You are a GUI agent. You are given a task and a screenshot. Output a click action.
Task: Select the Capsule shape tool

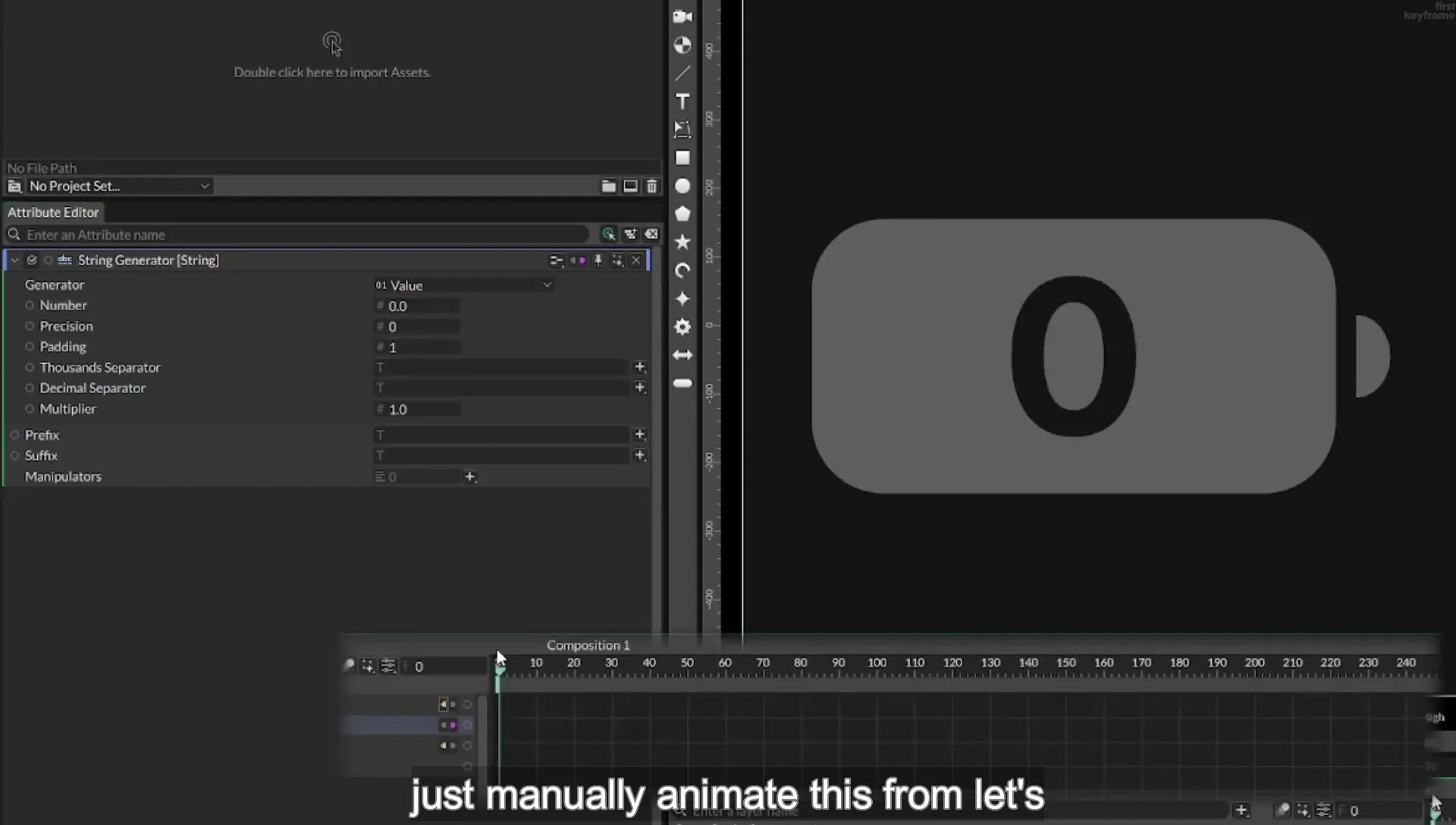click(x=682, y=384)
